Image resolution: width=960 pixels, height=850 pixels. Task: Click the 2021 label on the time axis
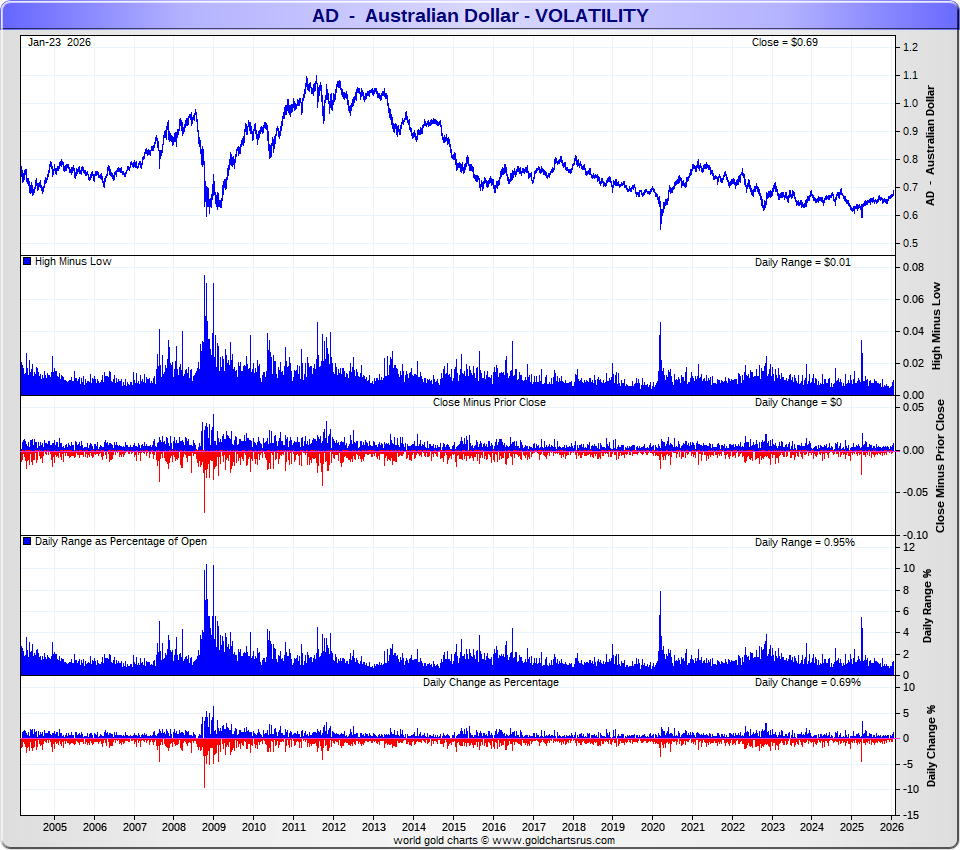click(x=693, y=827)
